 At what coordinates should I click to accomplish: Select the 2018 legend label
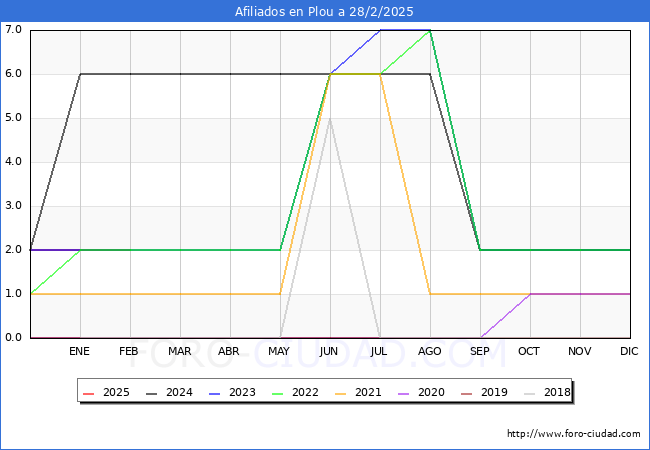click(x=557, y=392)
